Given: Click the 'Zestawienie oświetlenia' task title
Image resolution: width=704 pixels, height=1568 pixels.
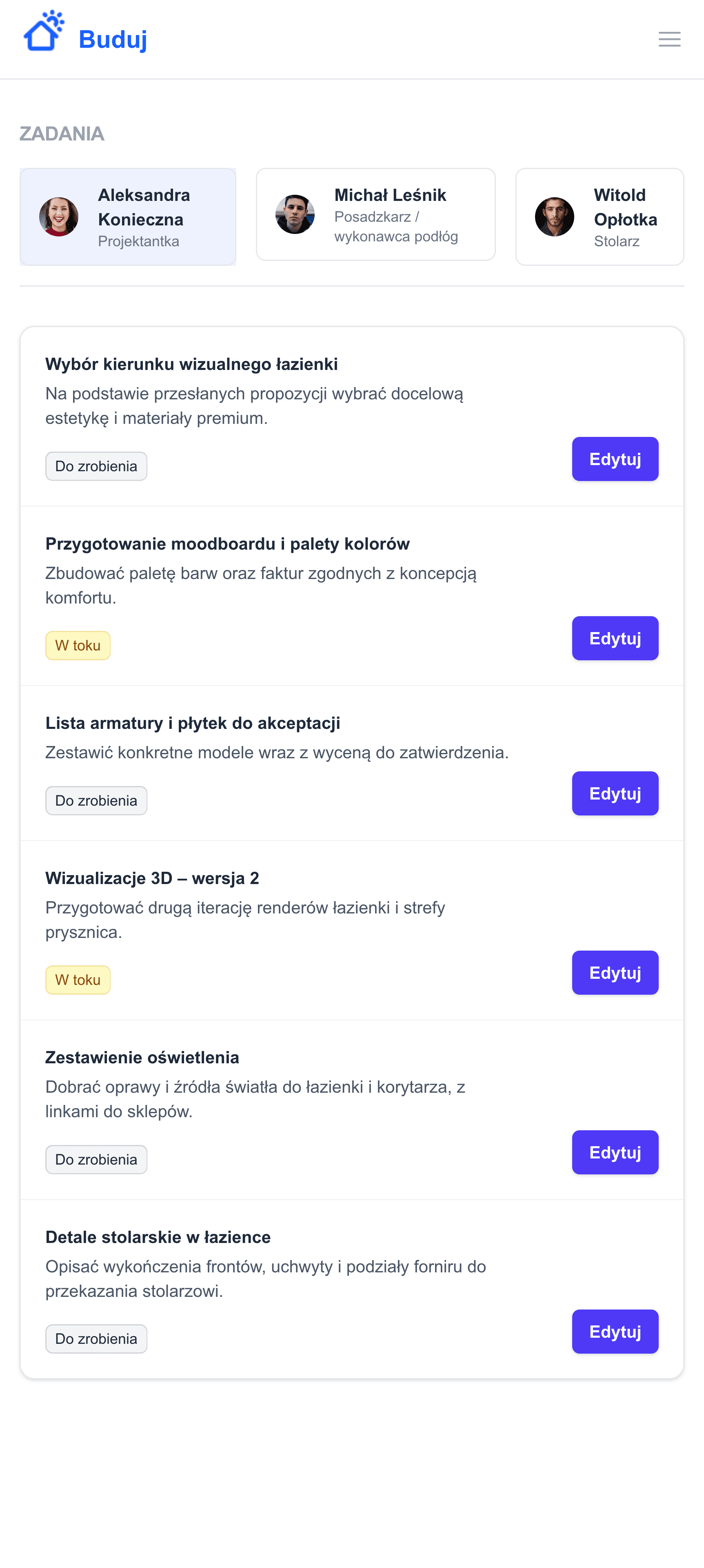Looking at the screenshot, I should tap(142, 1057).
